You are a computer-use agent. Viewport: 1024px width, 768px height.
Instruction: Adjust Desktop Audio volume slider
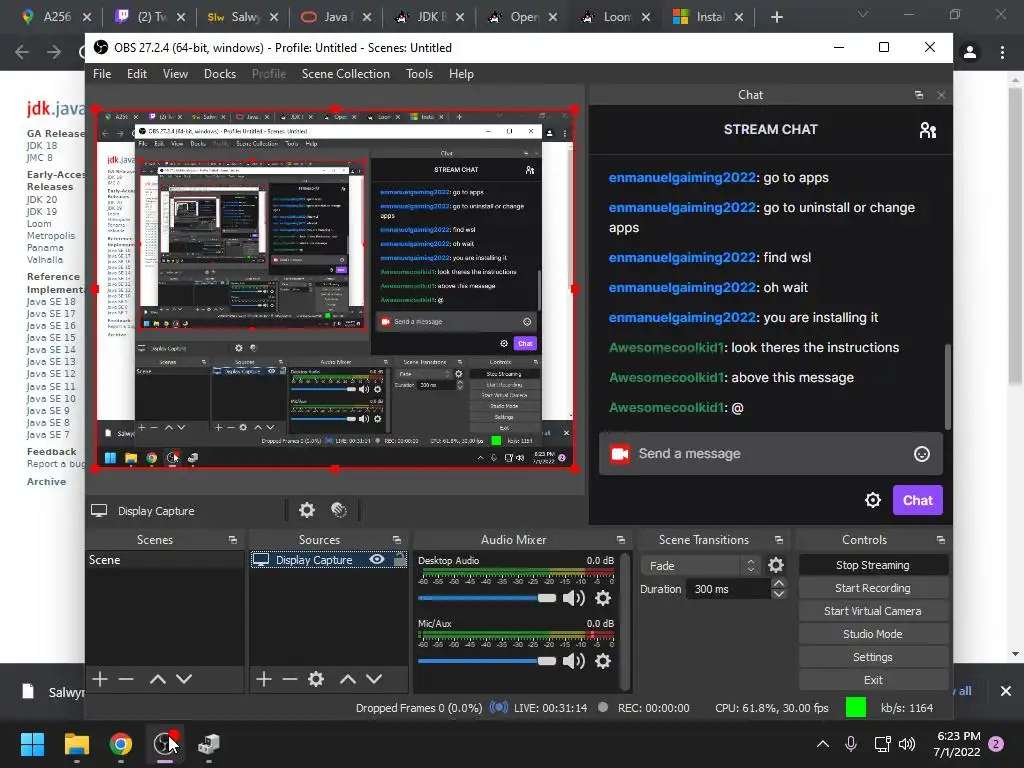pos(487,598)
